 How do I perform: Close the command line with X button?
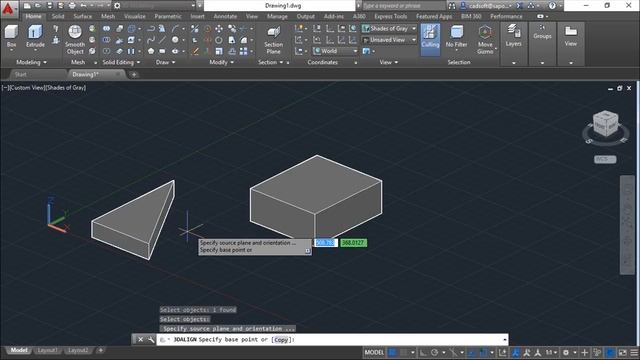[140, 340]
